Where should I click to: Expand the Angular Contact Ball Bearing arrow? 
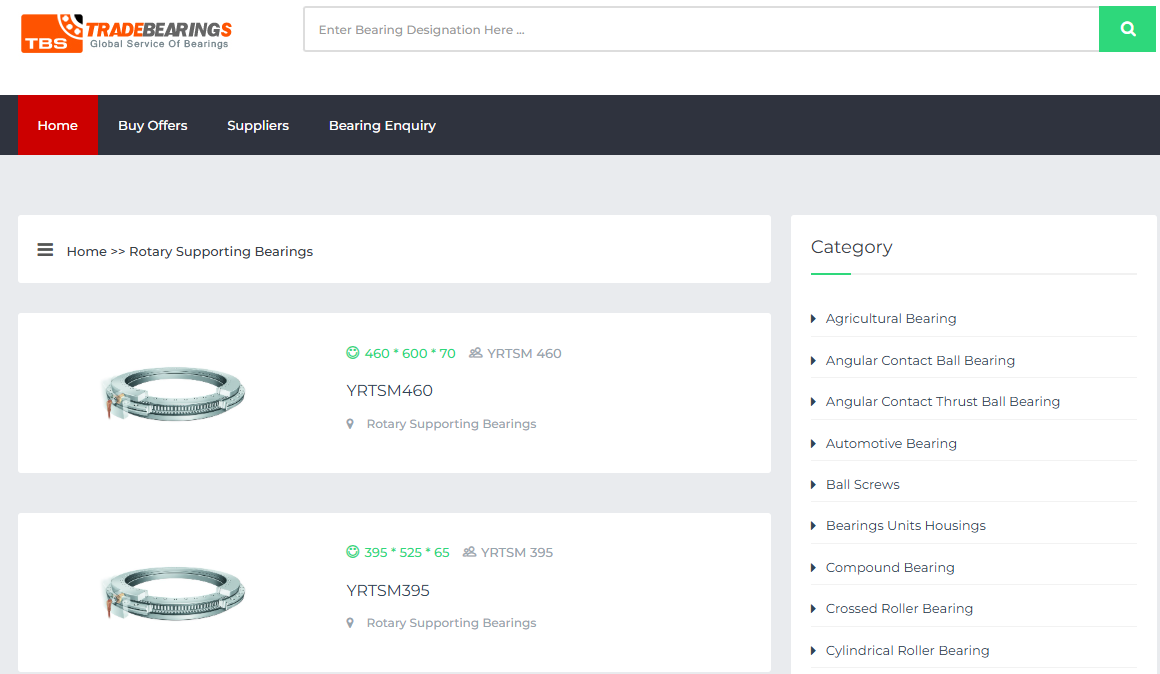(813, 360)
